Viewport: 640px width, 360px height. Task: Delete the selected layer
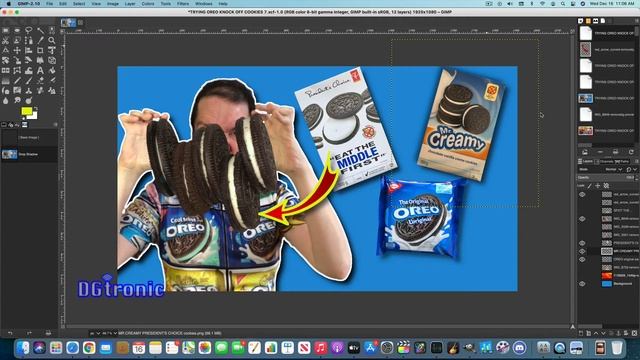tap(634, 333)
